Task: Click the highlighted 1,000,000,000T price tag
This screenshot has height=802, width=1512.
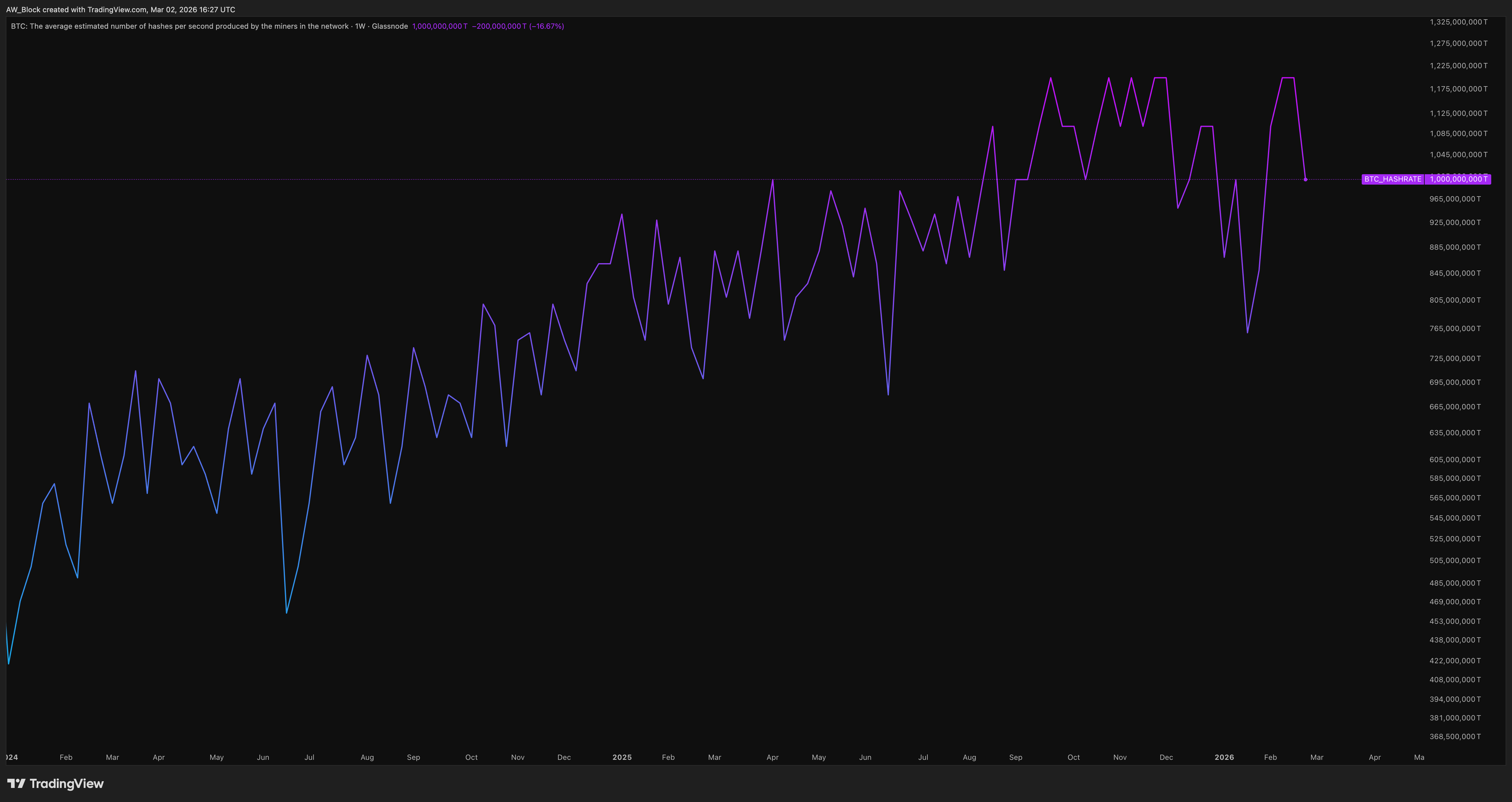Action: [1458, 179]
